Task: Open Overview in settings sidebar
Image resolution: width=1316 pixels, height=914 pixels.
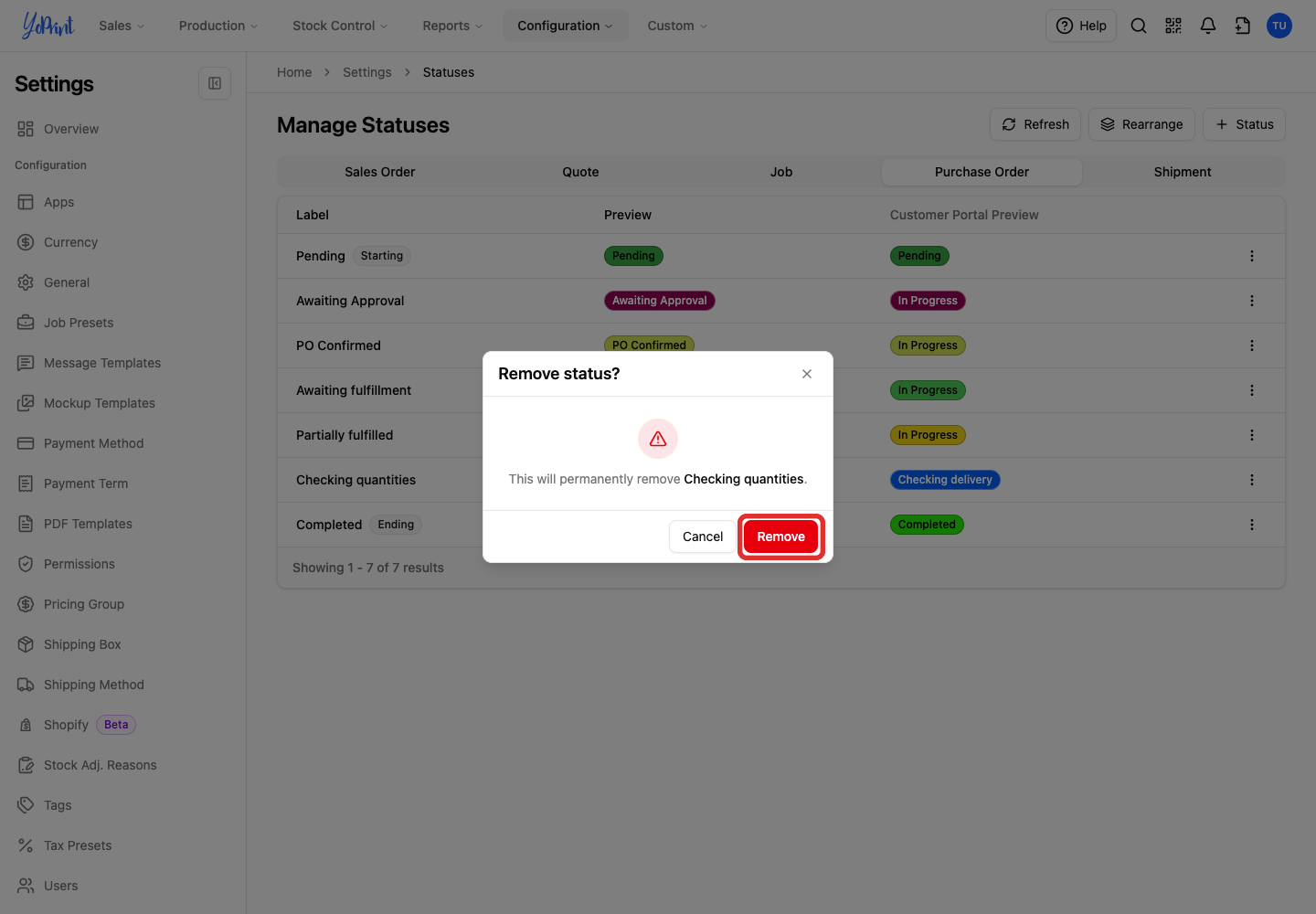Action: [x=122, y=129]
